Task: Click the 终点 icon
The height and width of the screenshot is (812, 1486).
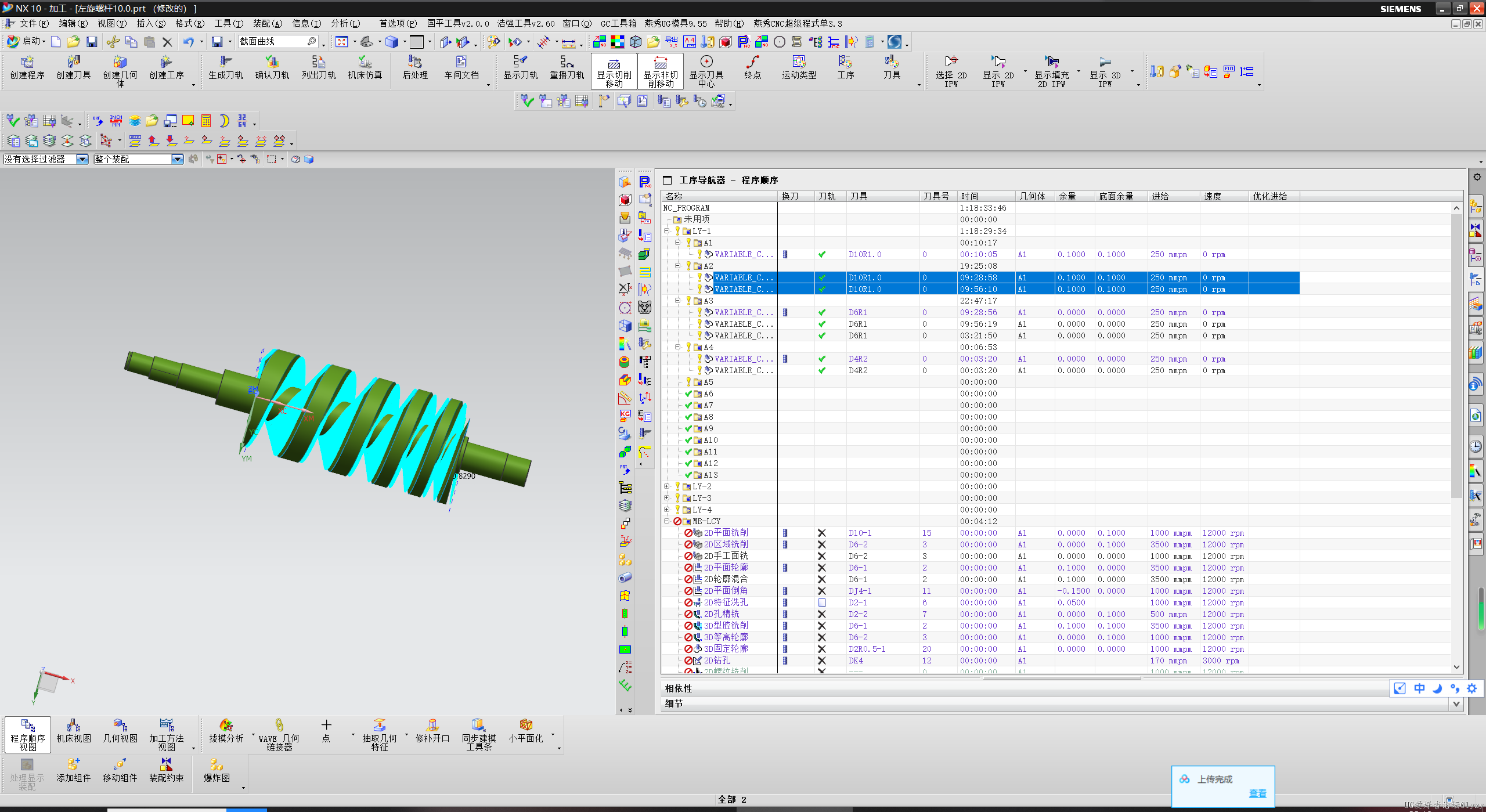Action: point(753,68)
